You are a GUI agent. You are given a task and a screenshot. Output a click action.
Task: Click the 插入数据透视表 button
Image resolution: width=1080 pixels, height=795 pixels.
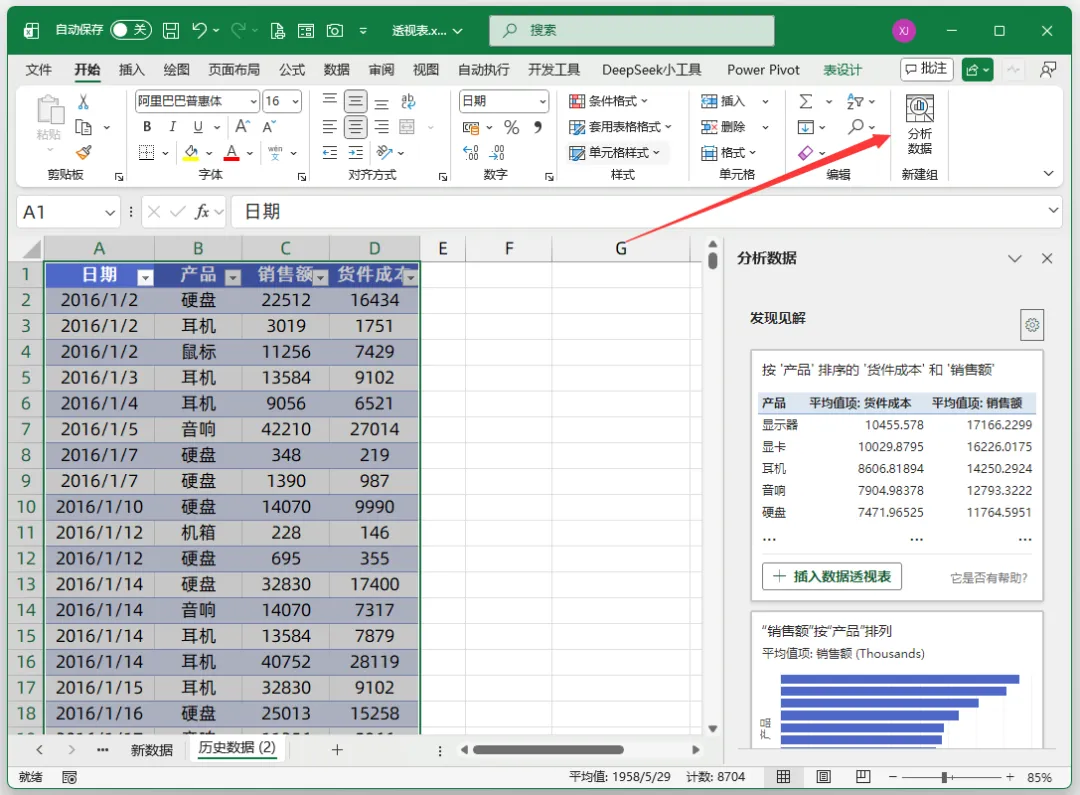[x=832, y=577]
